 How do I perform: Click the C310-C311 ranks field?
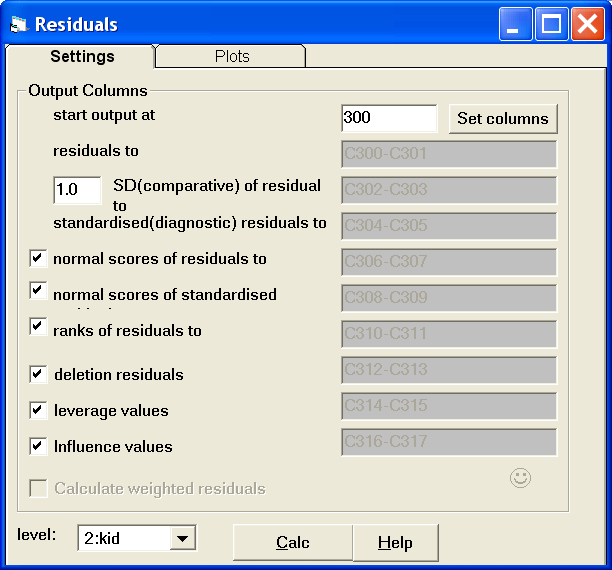pyautogui.click(x=449, y=334)
